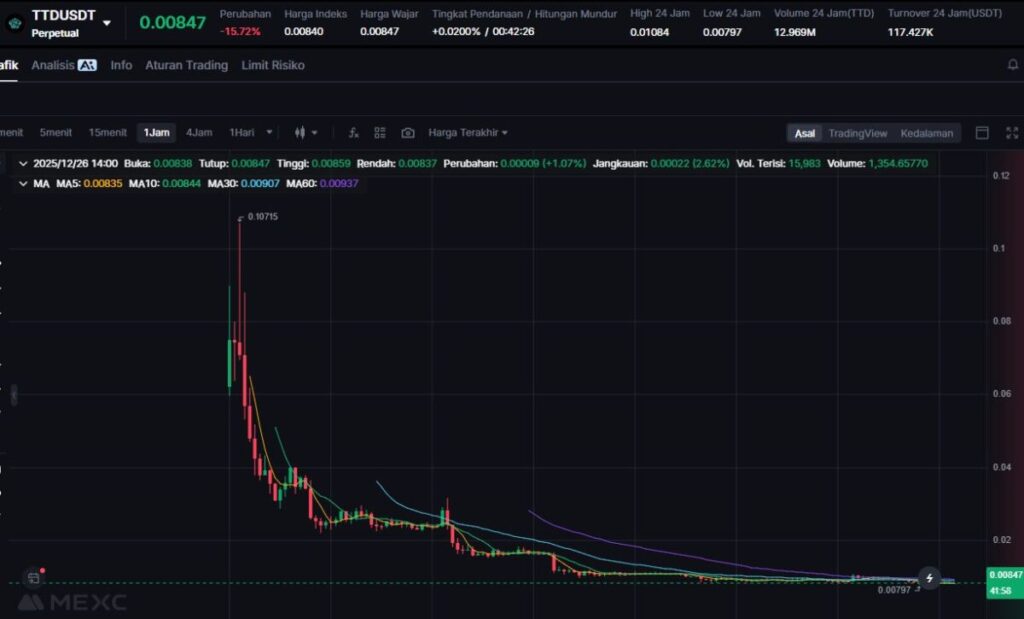Screen dimensions: 1024x619
Task: Click the TTD coin logo icon
Action: pyautogui.click(x=14, y=23)
